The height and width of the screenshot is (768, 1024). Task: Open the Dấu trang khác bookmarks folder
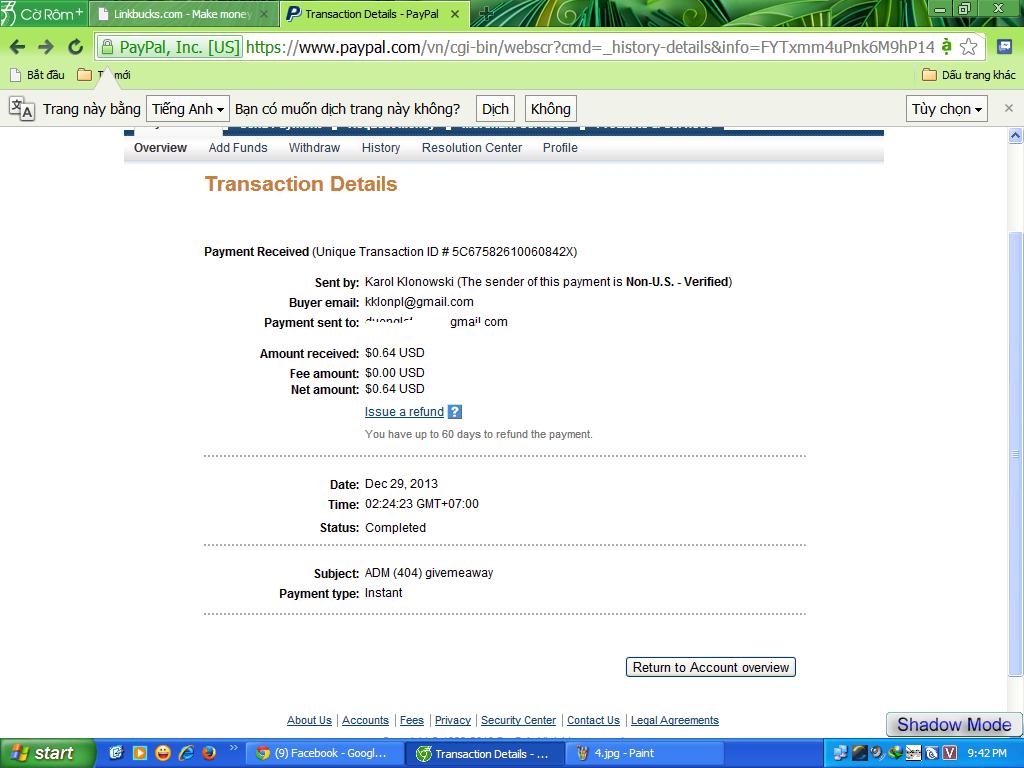pos(969,75)
